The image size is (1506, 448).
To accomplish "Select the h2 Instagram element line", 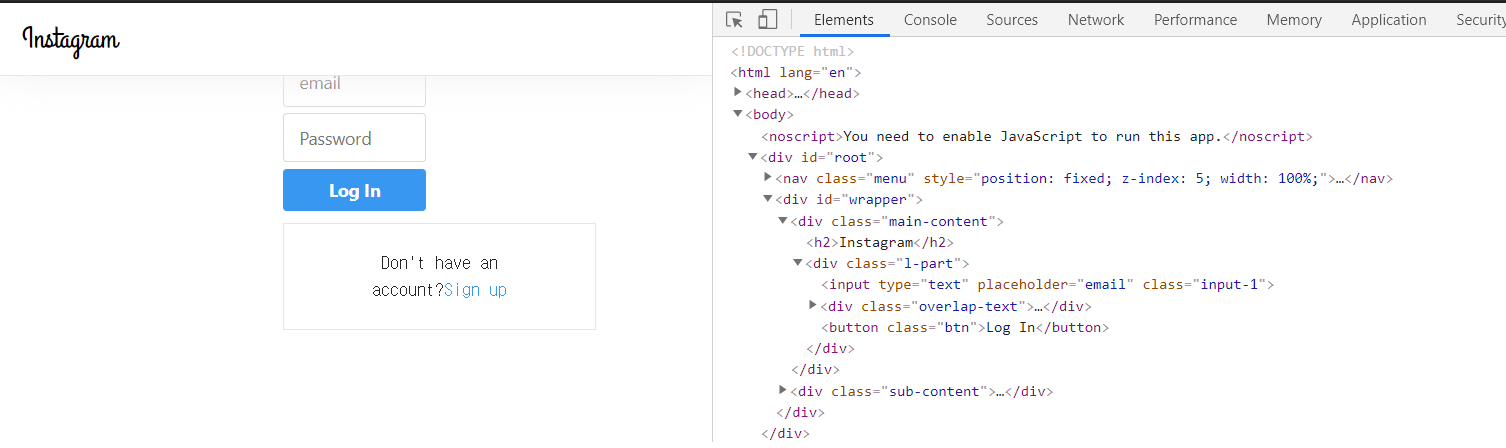I will point(880,242).
